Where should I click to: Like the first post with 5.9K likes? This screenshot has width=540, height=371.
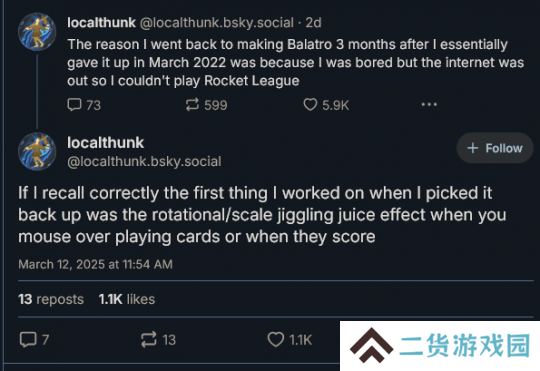pos(310,105)
